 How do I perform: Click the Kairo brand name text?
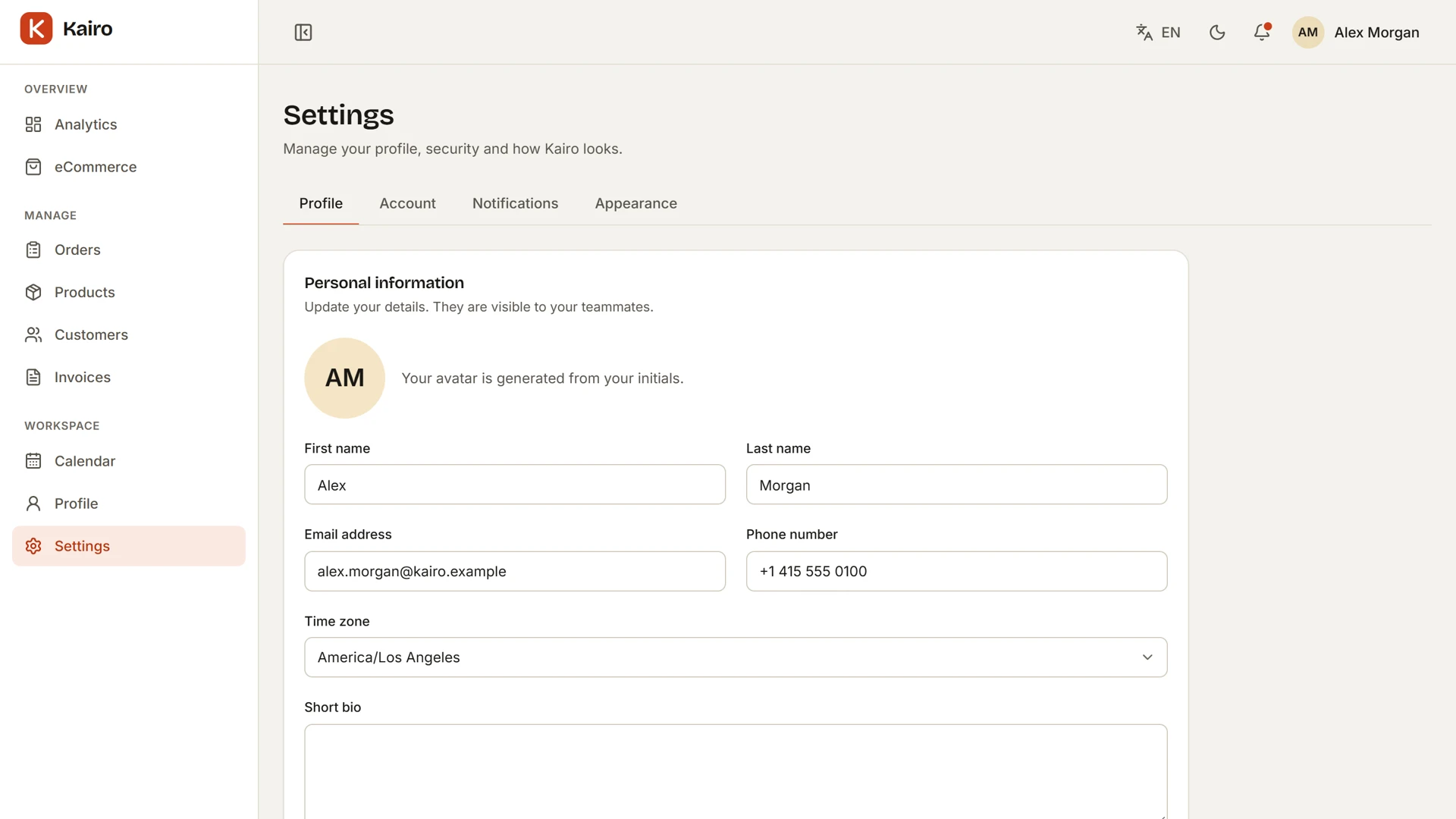point(88,29)
